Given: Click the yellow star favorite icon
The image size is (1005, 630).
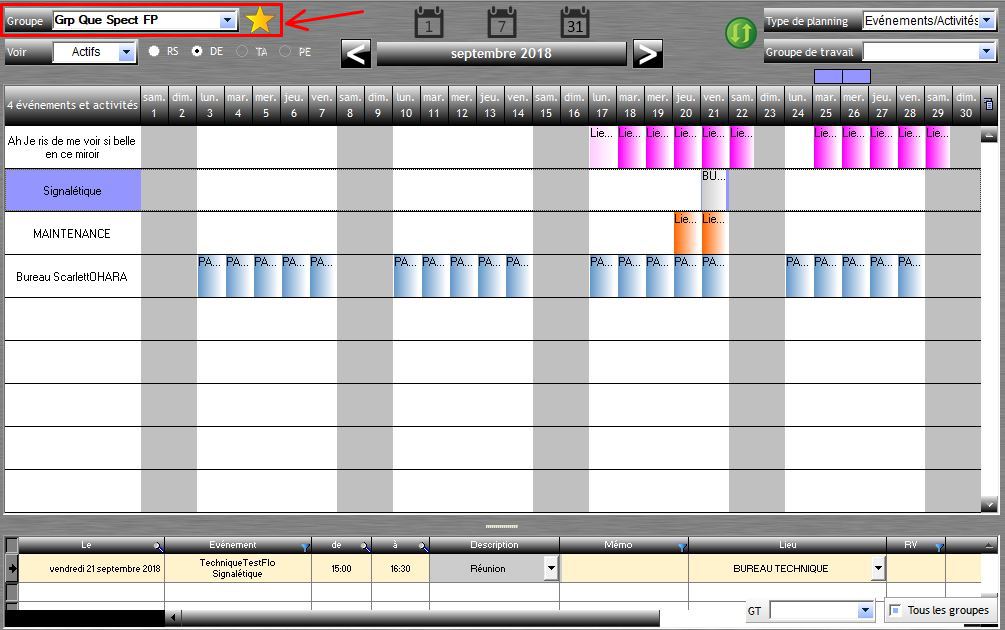Looking at the screenshot, I should 260,19.
